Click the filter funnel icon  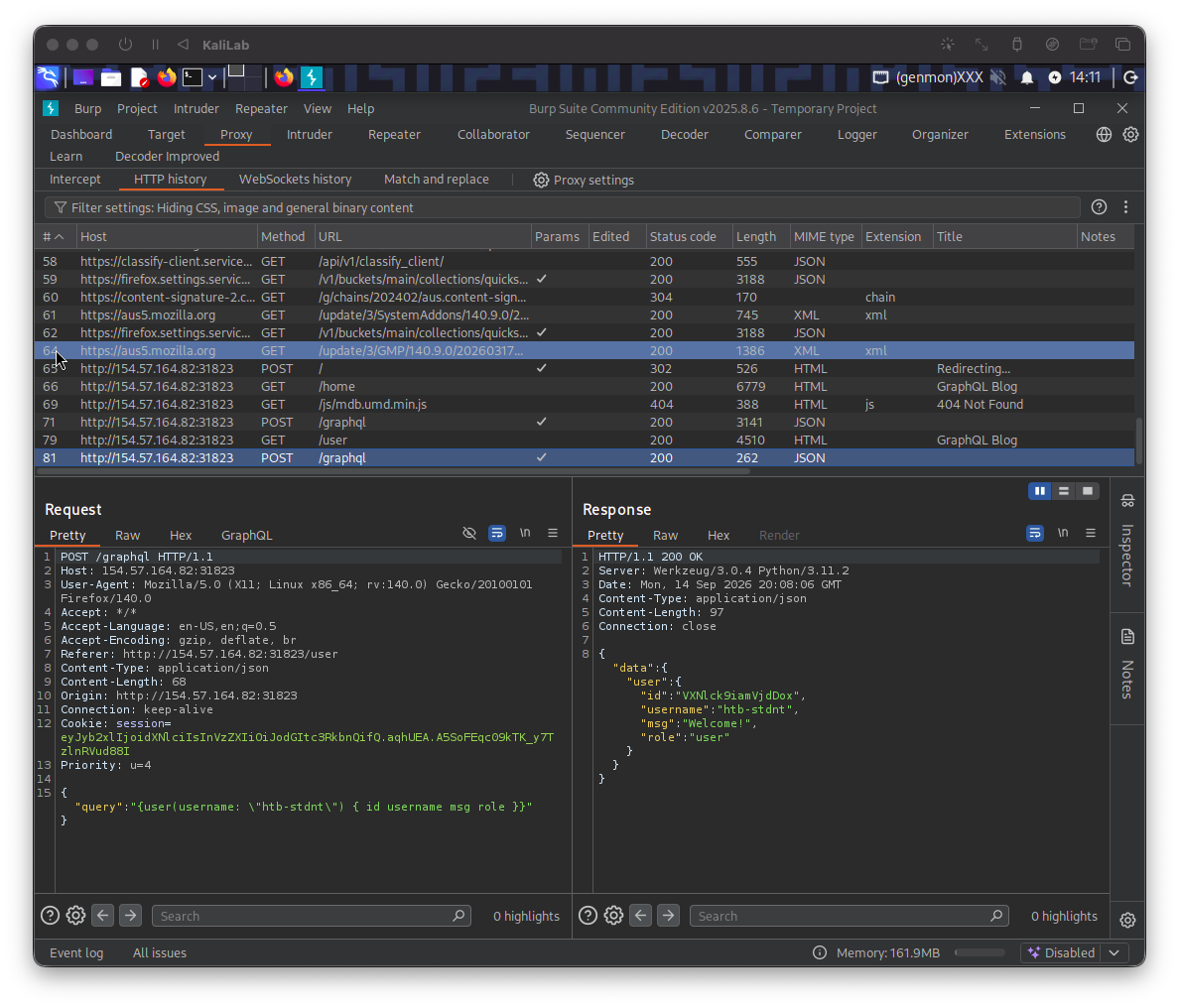pos(61,207)
